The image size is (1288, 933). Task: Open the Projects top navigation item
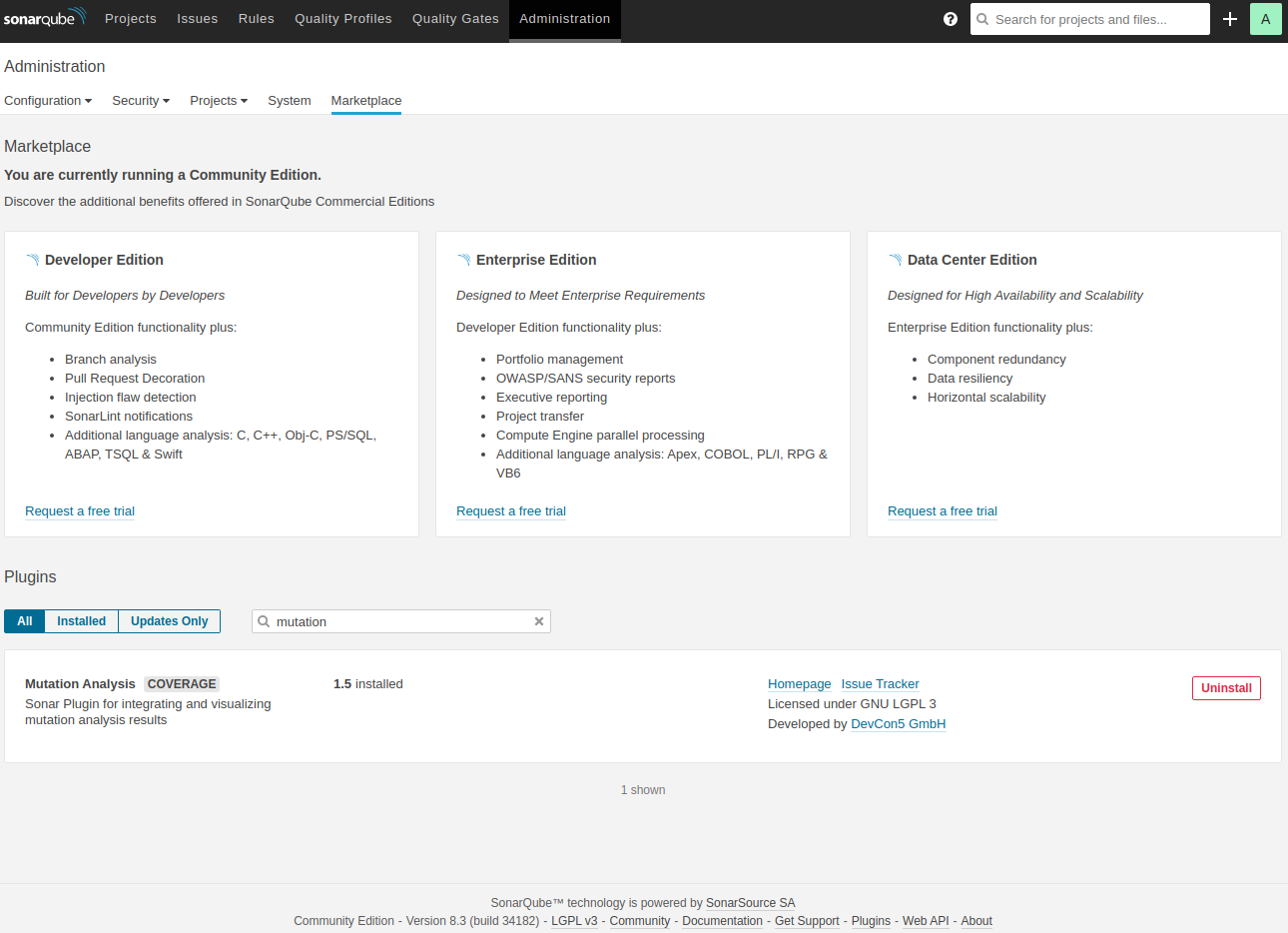pyautogui.click(x=131, y=19)
